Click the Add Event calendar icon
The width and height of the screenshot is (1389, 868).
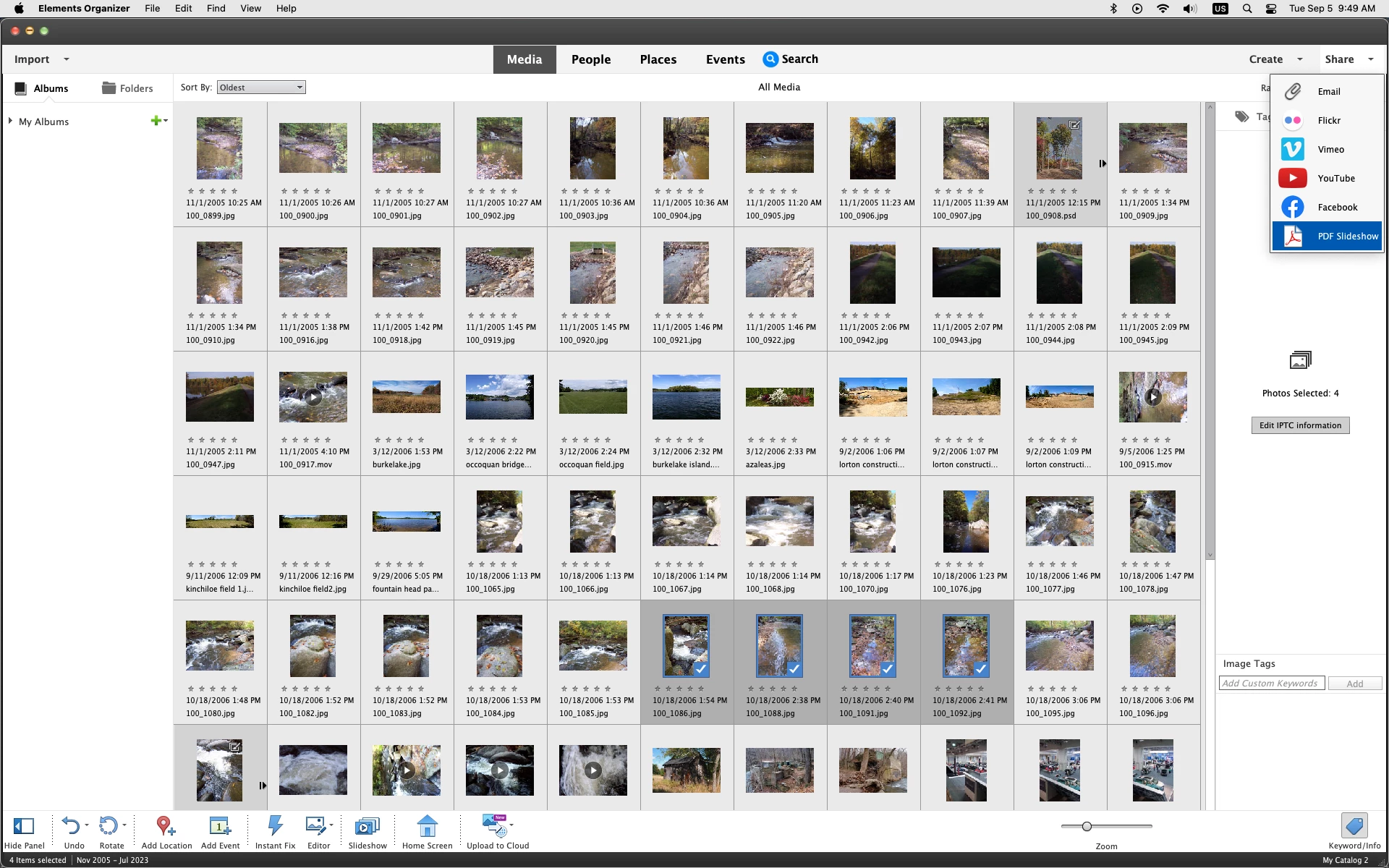(219, 826)
